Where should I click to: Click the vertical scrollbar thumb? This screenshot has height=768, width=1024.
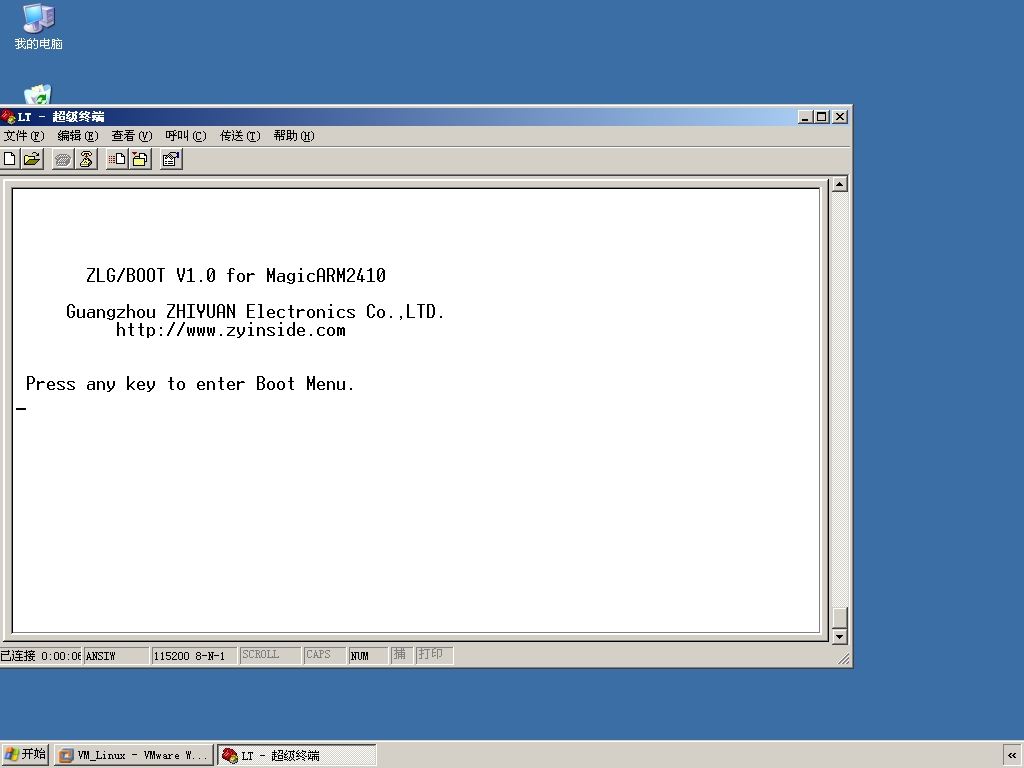click(x=840, y=618)
